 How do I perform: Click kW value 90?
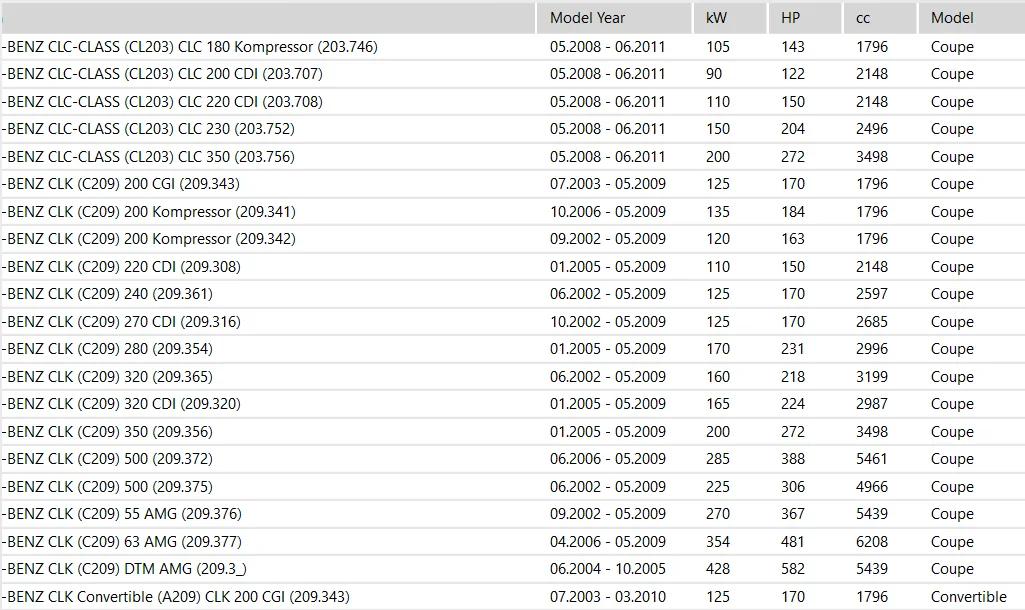coord(714,74)
